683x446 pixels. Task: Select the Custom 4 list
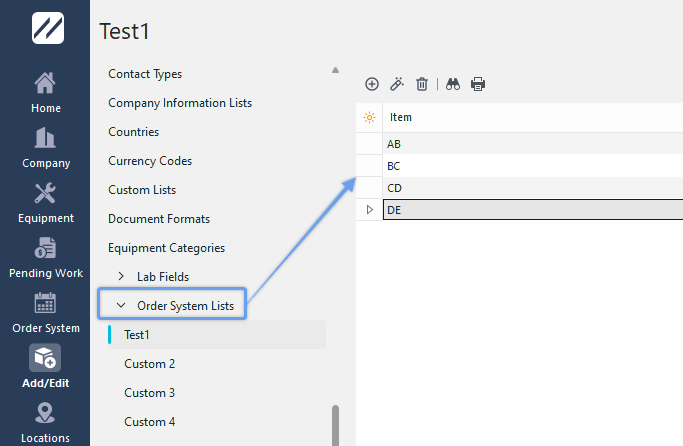tap(149, 422)
